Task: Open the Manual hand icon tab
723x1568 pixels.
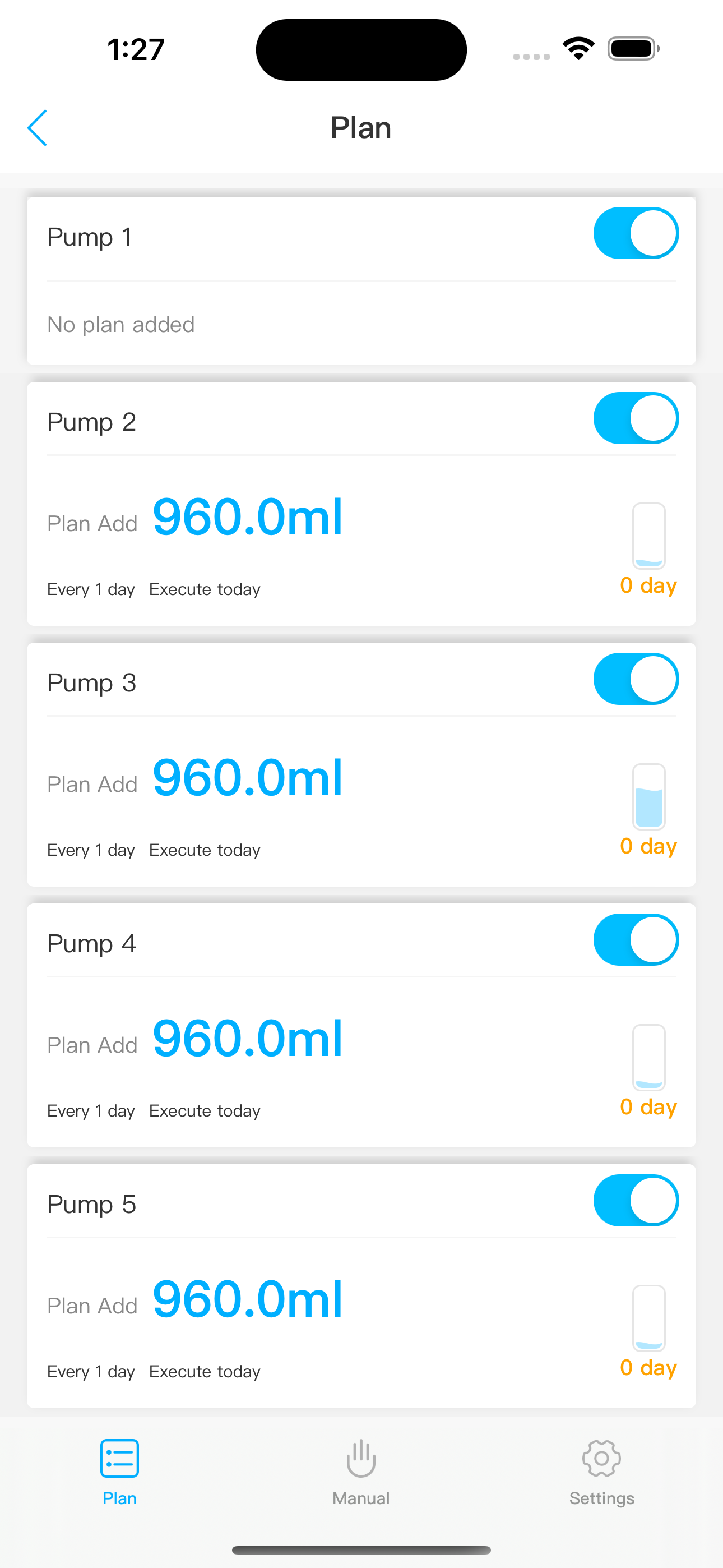Action: pos(361,1459)
